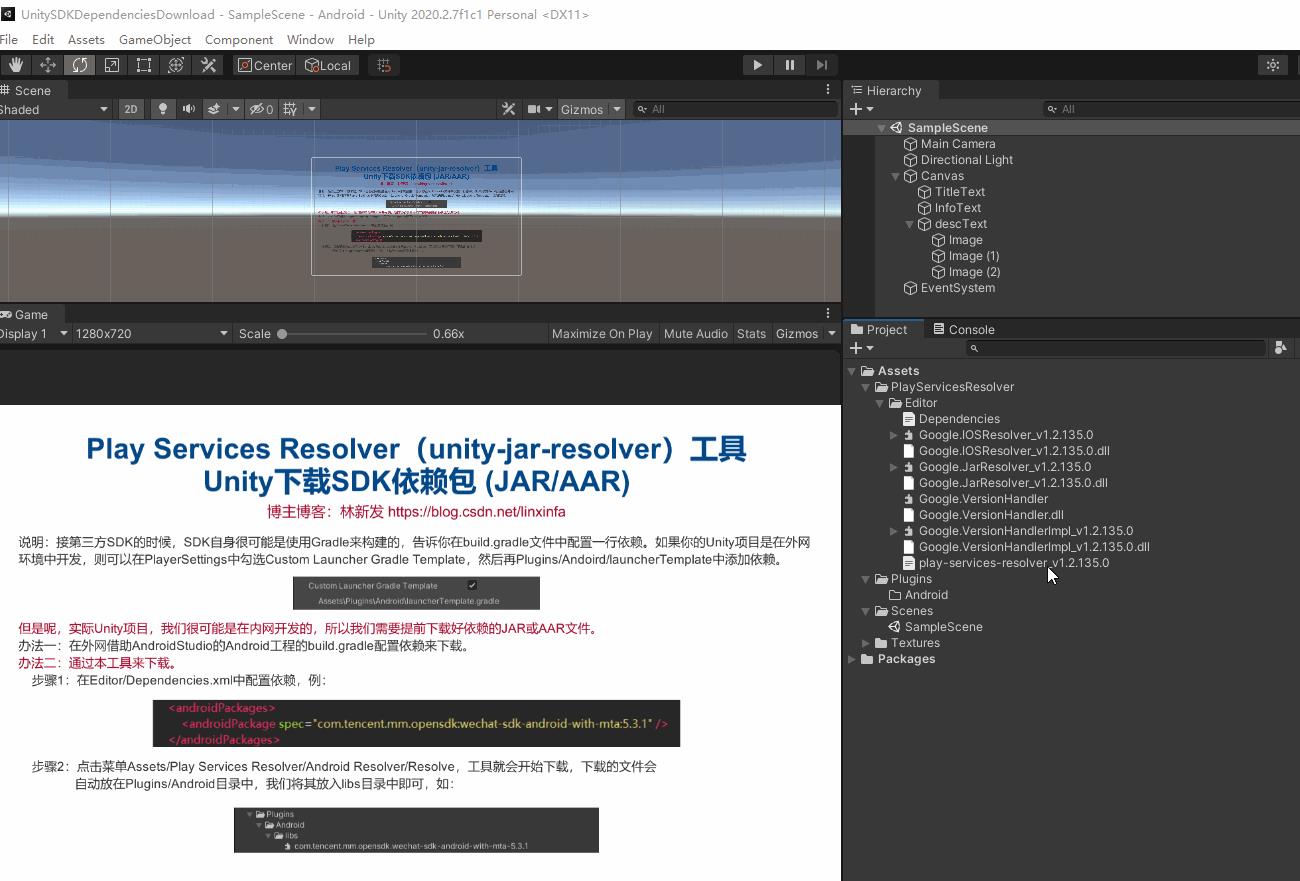Open Project search by type filter icon
This screenshot has width=1300, height=881.
pyautogui.click(x=1279, y=348)
